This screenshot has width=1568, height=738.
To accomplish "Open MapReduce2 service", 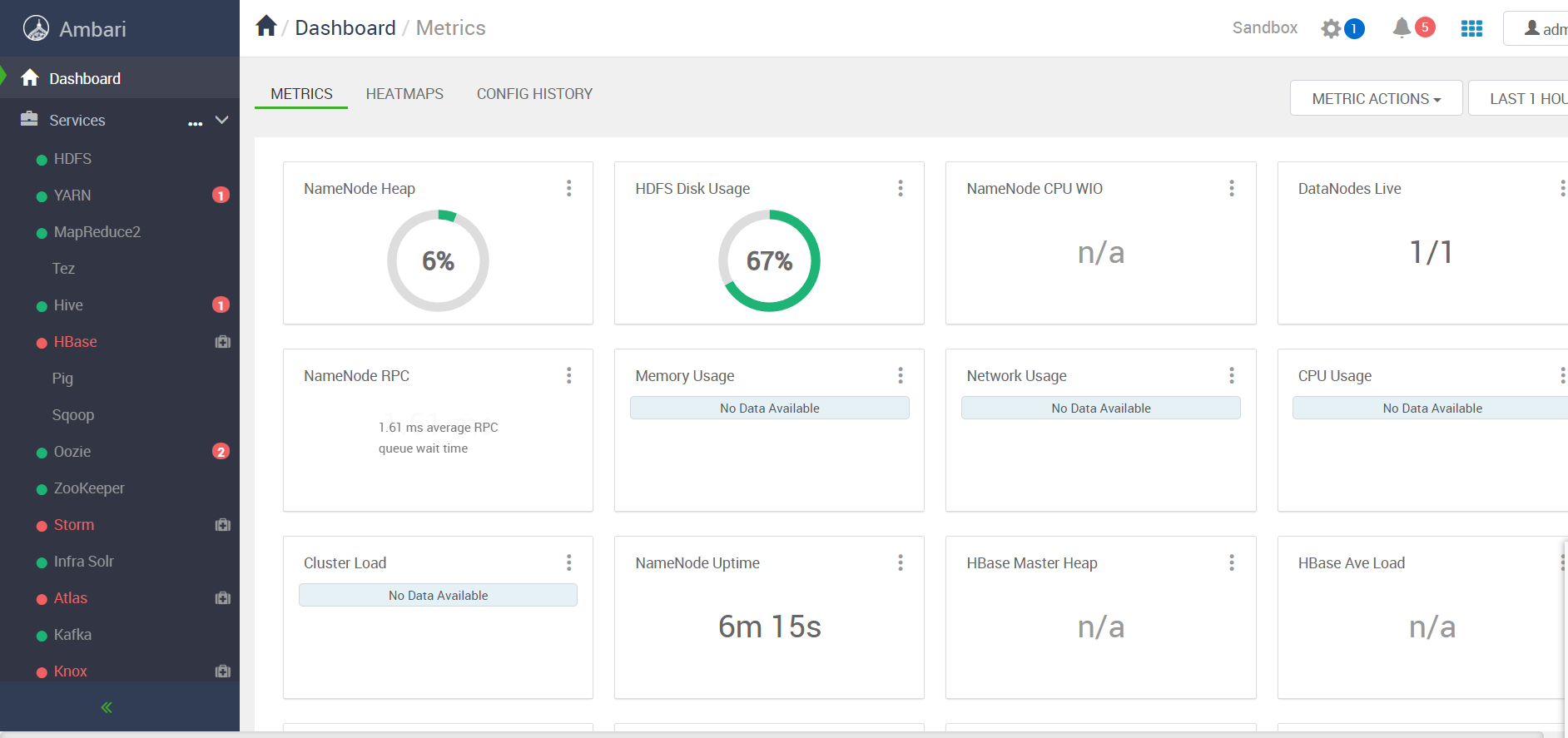I will (x=97, y=232).
